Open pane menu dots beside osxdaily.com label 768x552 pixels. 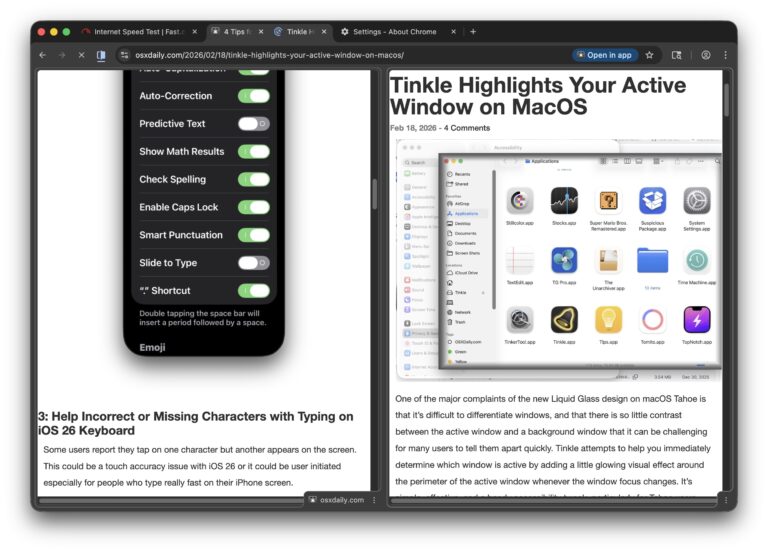(374, 500)
